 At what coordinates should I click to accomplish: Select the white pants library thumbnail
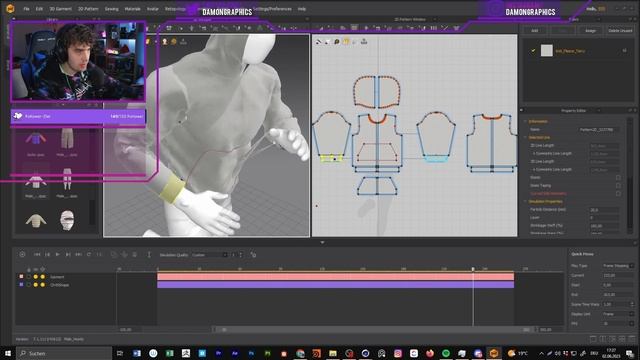tap(67, 179)
